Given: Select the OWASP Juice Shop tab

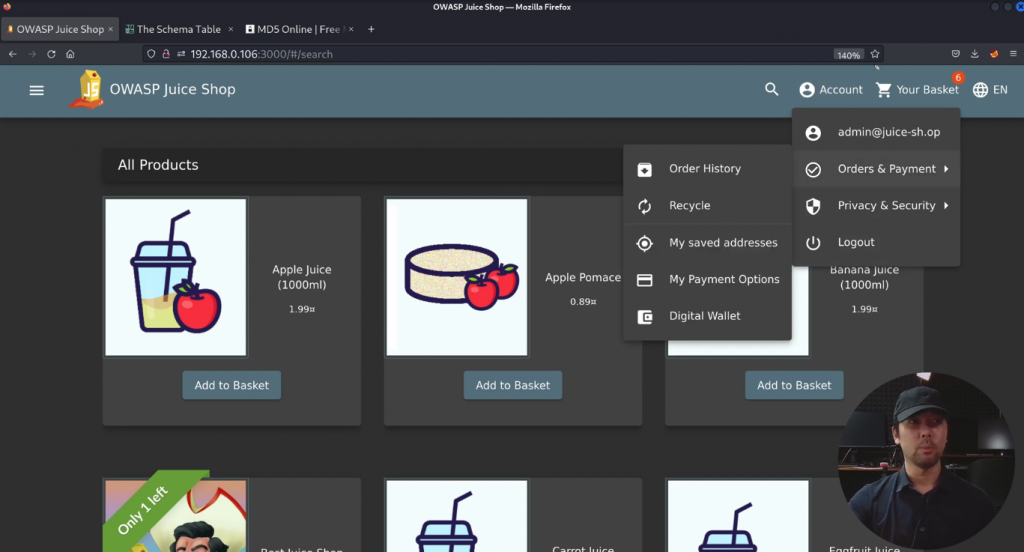Looking at the screenshot, I should pos(60,29).
